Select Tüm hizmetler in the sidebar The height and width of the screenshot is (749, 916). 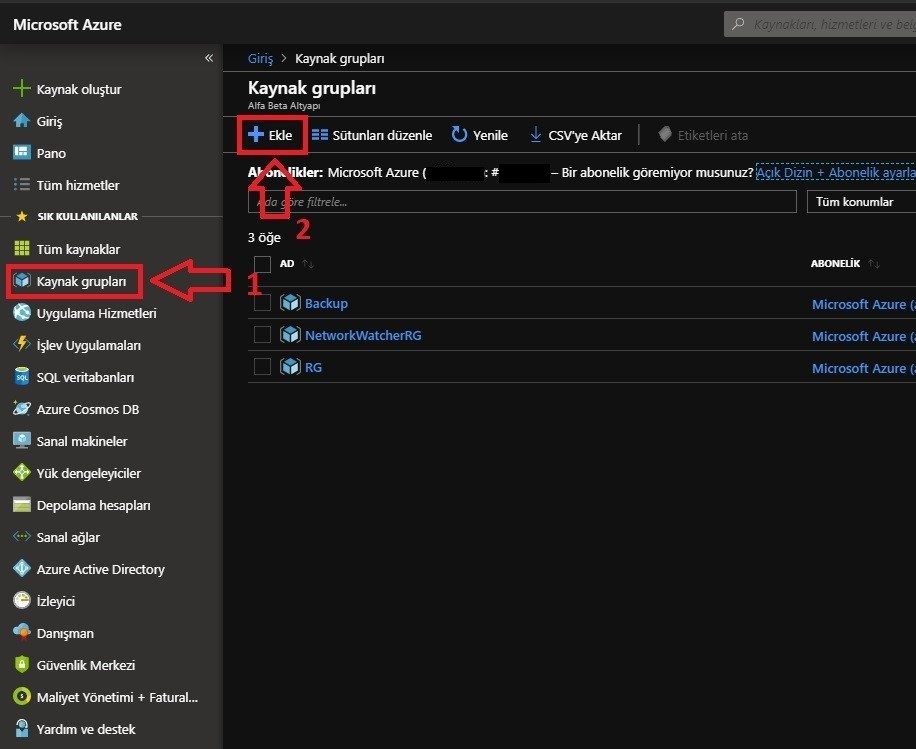(78, 185)
